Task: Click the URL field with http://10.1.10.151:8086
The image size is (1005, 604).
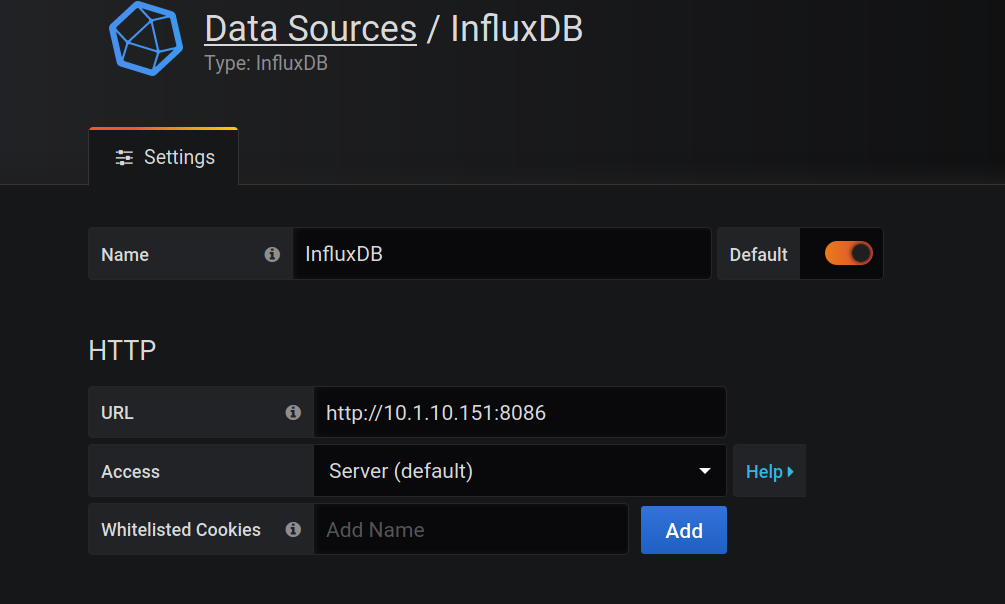Action: [520, 412]
